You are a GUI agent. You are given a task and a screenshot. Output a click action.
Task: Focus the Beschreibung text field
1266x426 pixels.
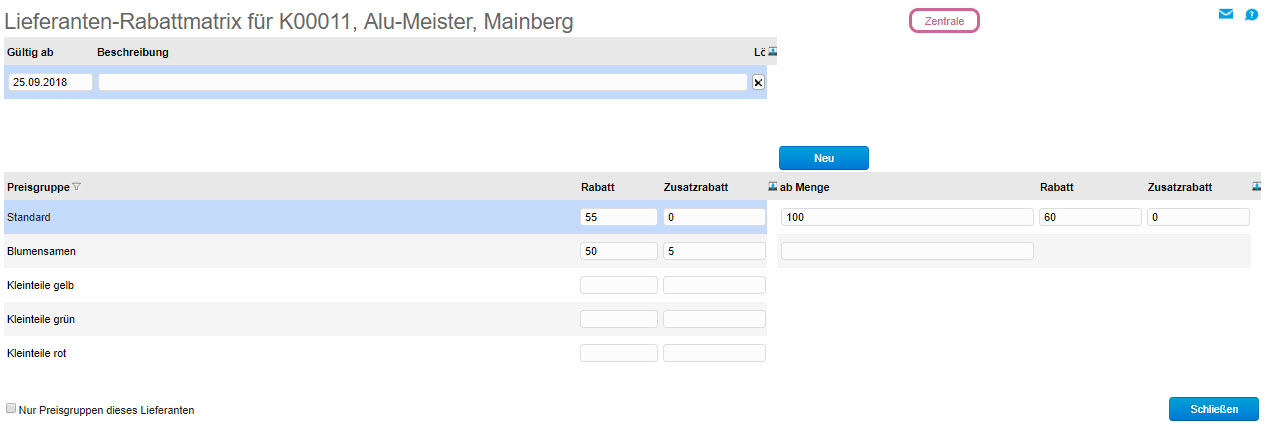(422, 83)
